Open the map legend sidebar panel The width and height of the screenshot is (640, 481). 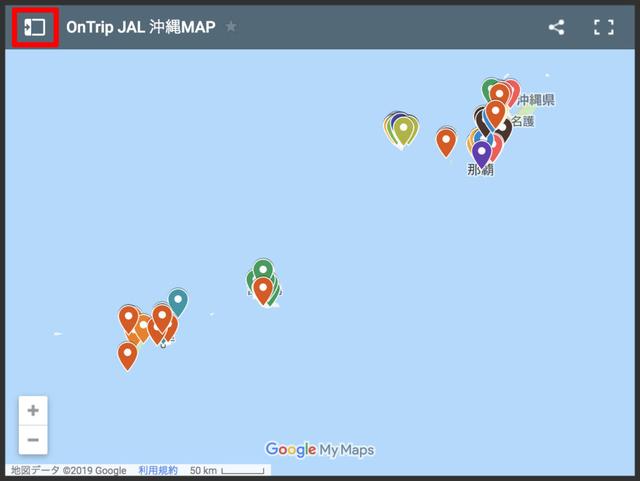pos(35,27)
